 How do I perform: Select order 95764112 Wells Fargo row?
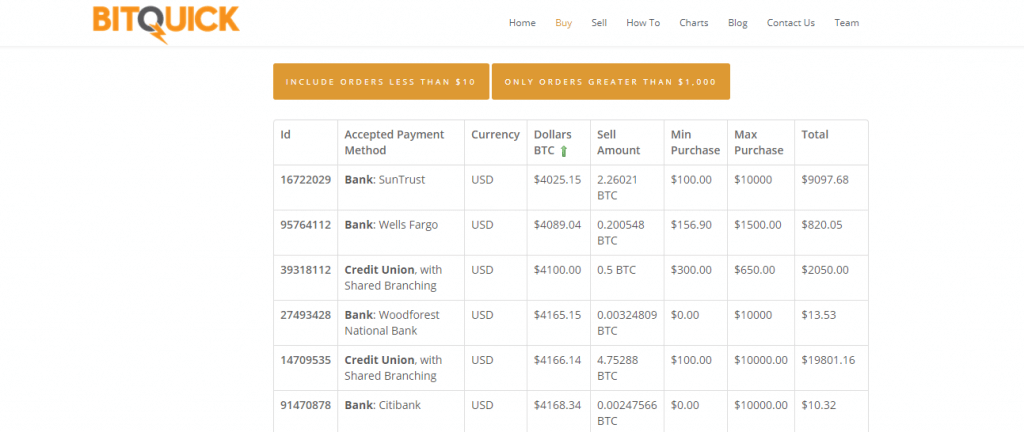pyautogui.click(x=571, y=232)
